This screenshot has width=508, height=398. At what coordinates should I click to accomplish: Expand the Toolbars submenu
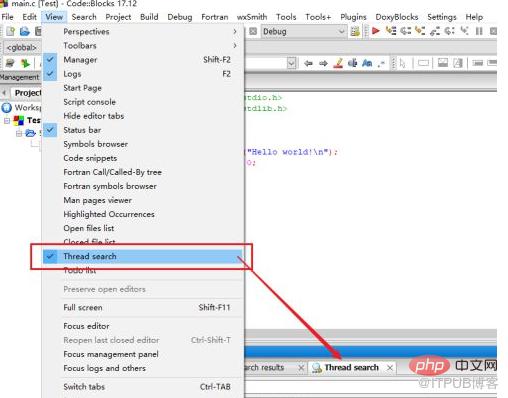(143, 45)
